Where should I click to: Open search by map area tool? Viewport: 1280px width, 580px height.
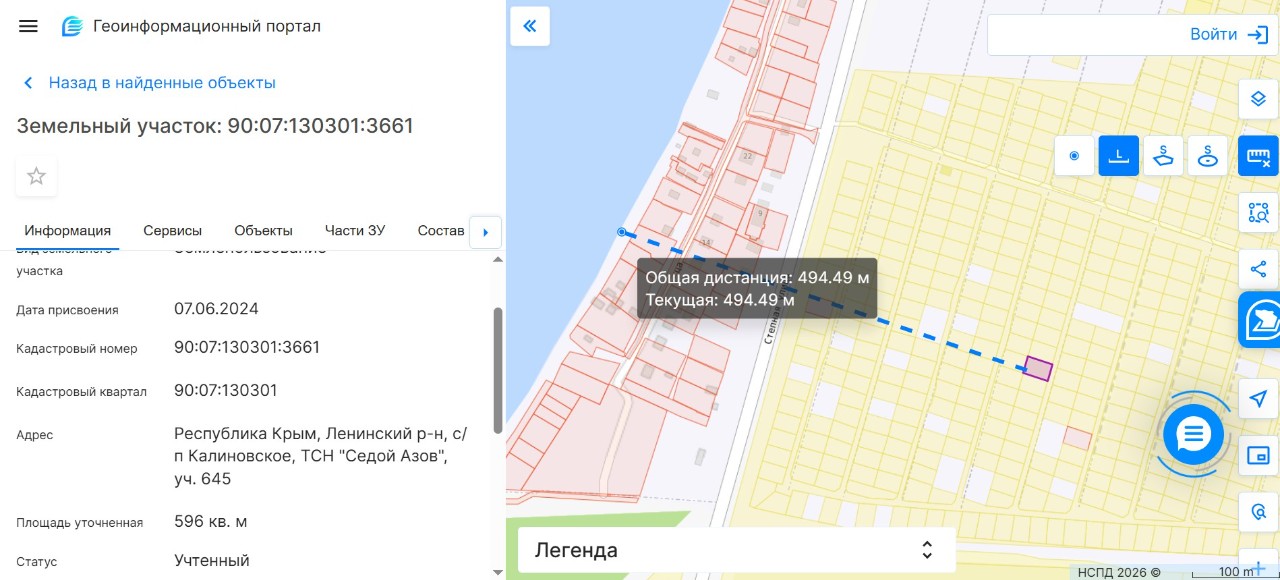(1258, 212)
